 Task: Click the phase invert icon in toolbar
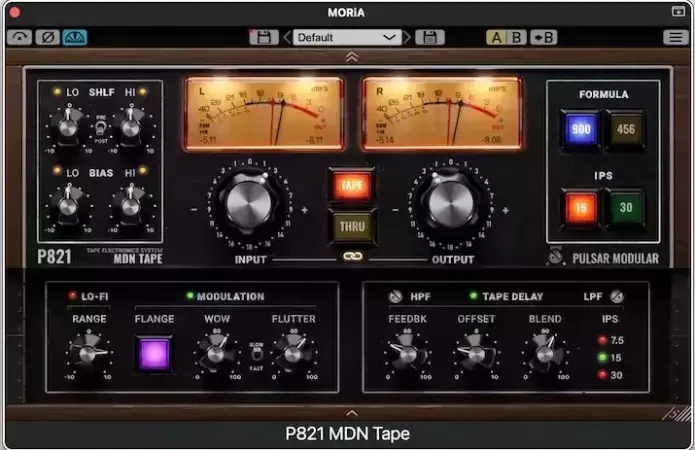coord(46,37)
